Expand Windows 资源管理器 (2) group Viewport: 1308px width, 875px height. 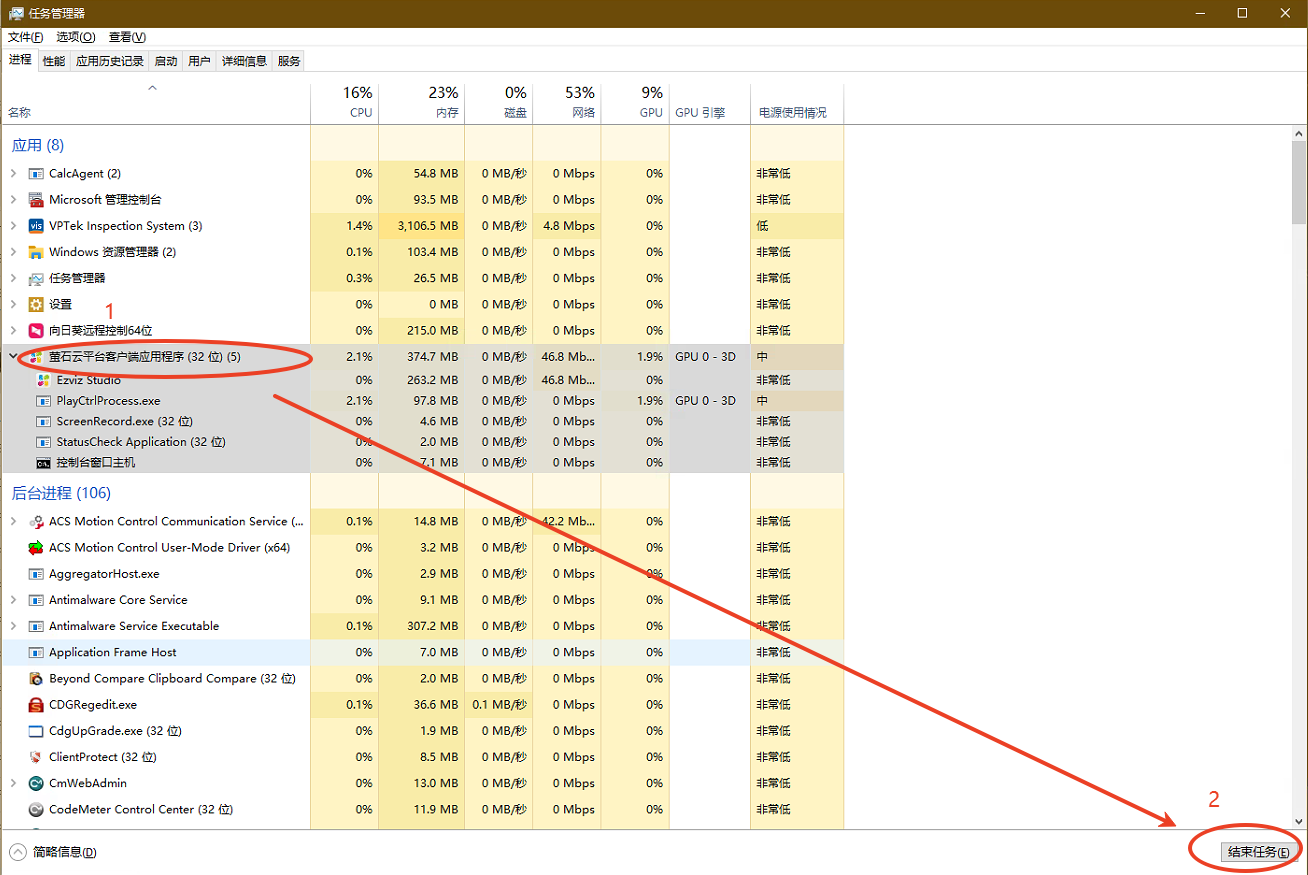pos(13,252)
